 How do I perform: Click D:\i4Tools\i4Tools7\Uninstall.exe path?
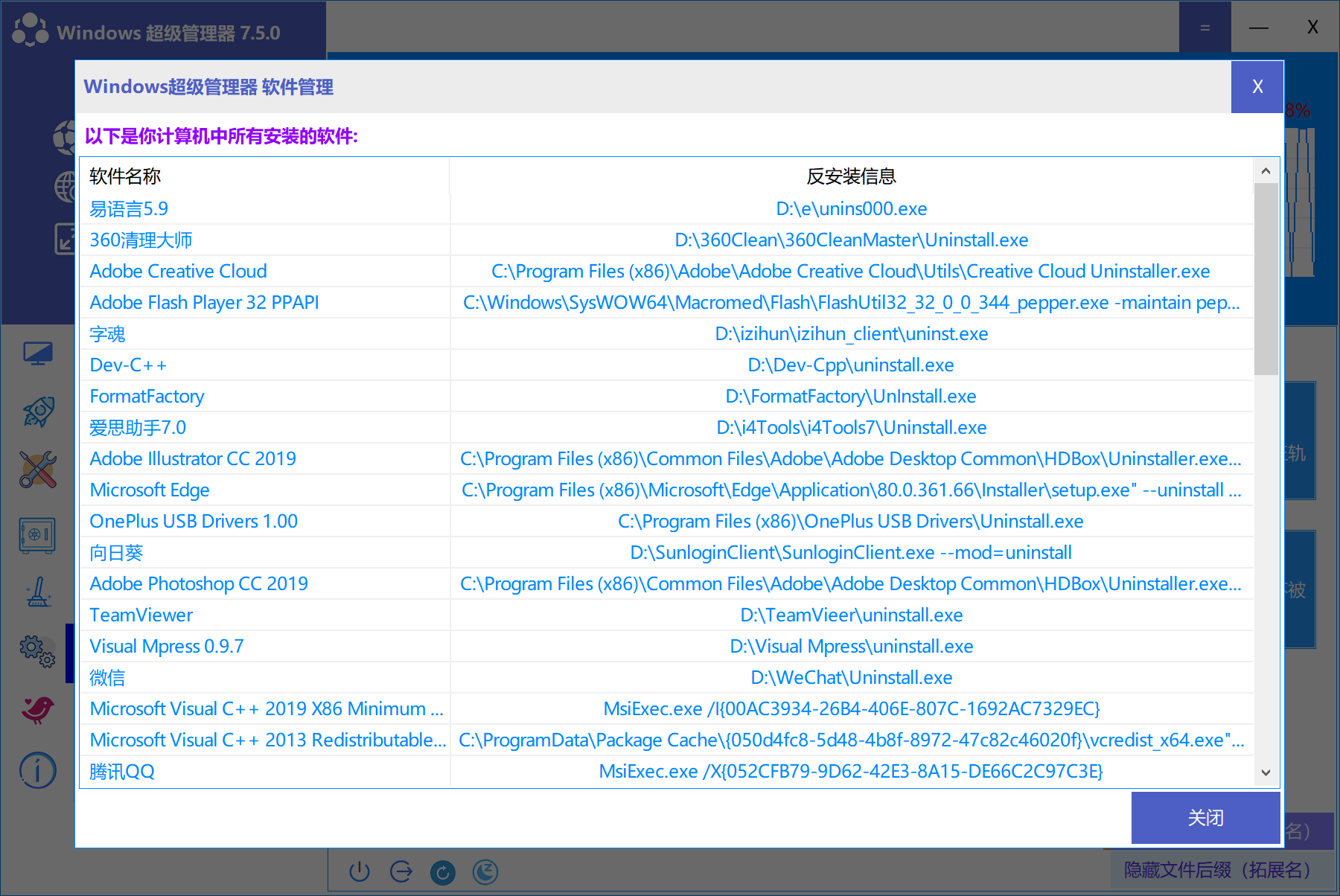(x=852, y=427)
